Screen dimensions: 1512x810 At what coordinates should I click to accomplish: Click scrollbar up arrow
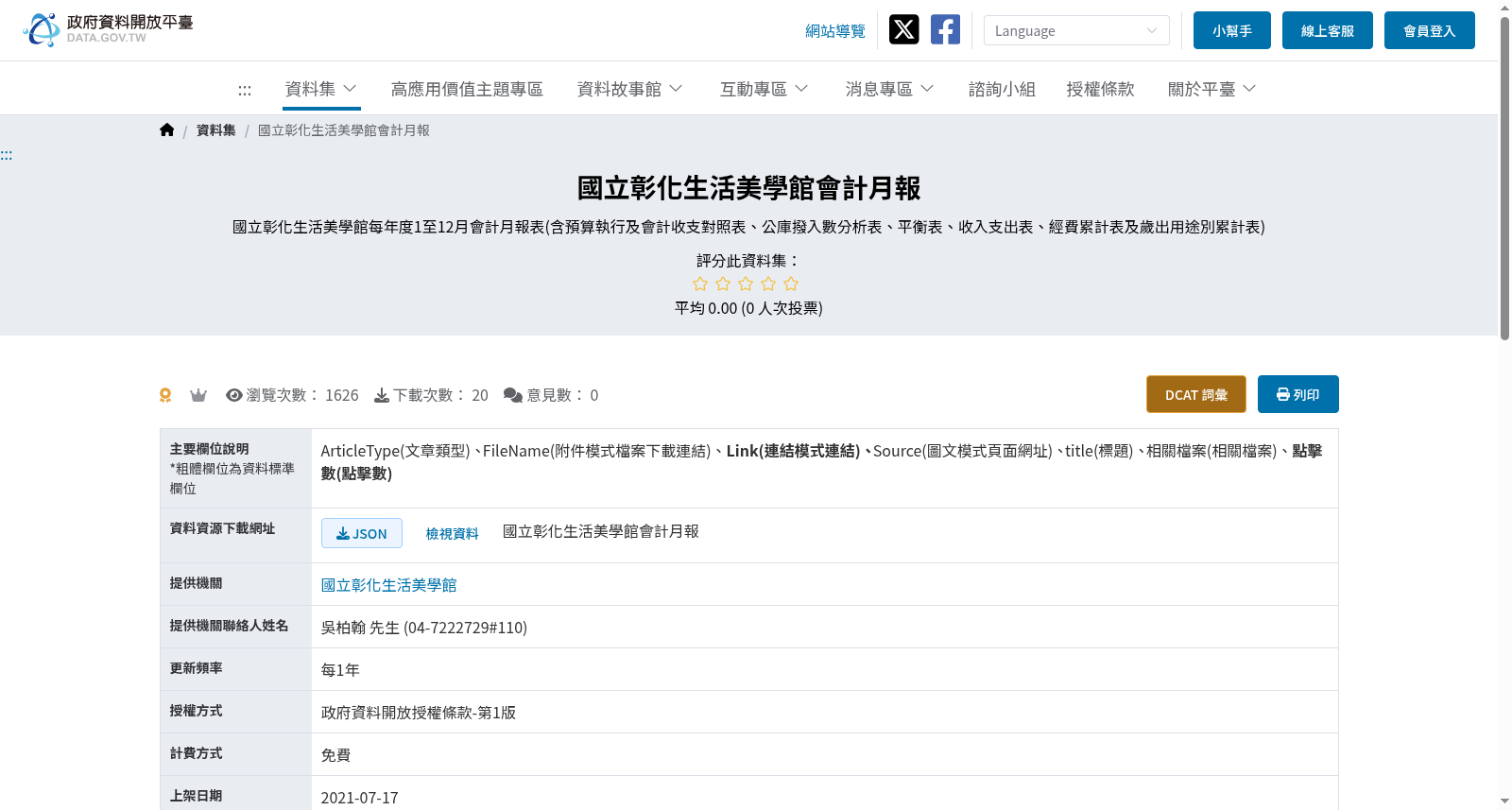tap(1504, 8)
